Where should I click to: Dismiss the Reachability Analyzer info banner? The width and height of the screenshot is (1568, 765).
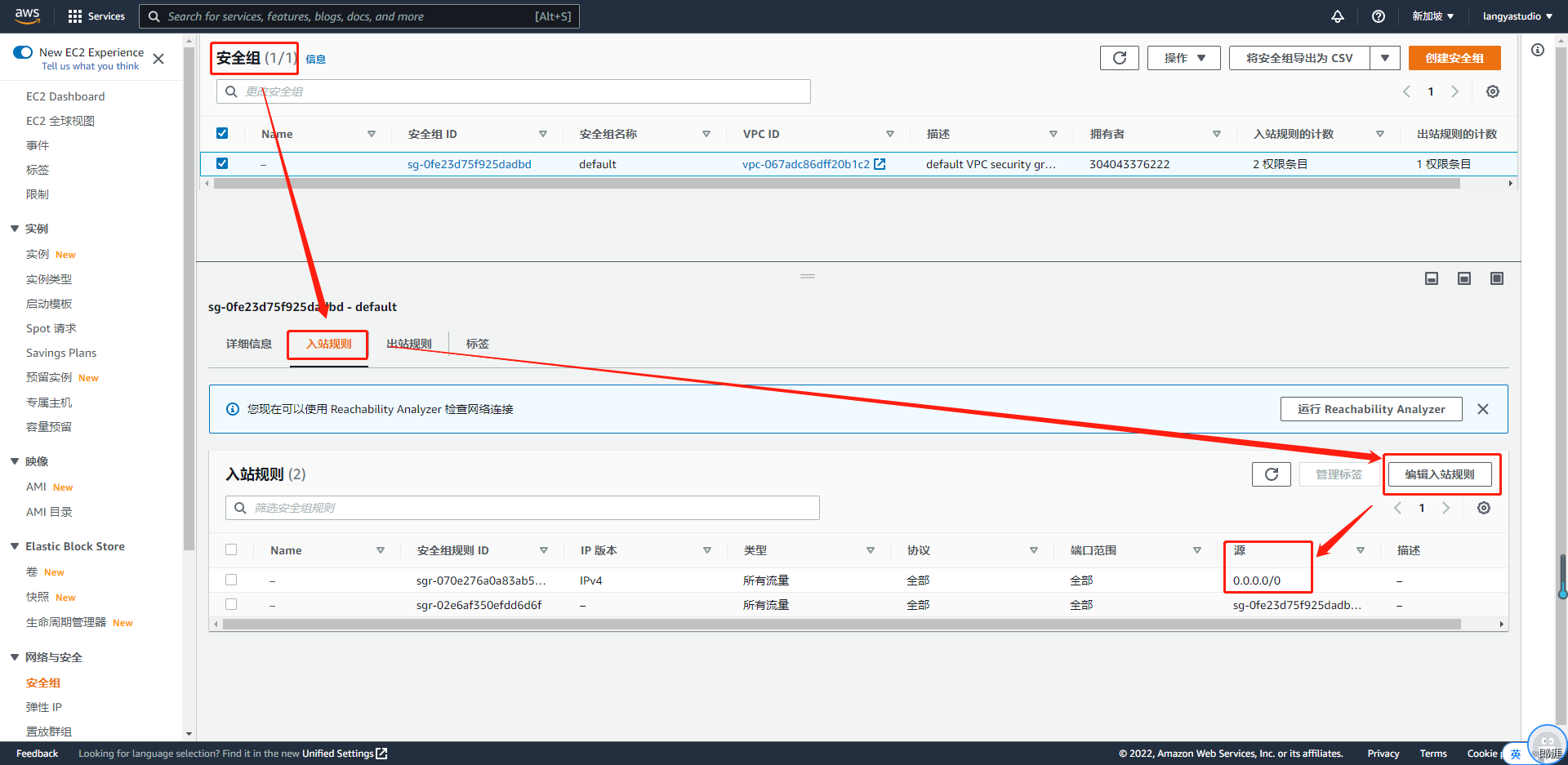tap(1483, 409)
